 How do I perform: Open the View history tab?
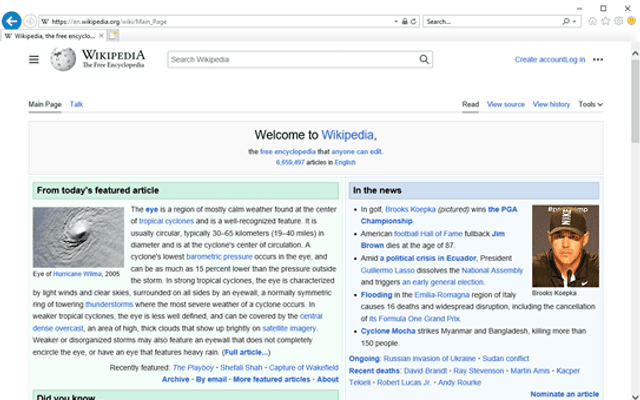[x=551, y=104]
